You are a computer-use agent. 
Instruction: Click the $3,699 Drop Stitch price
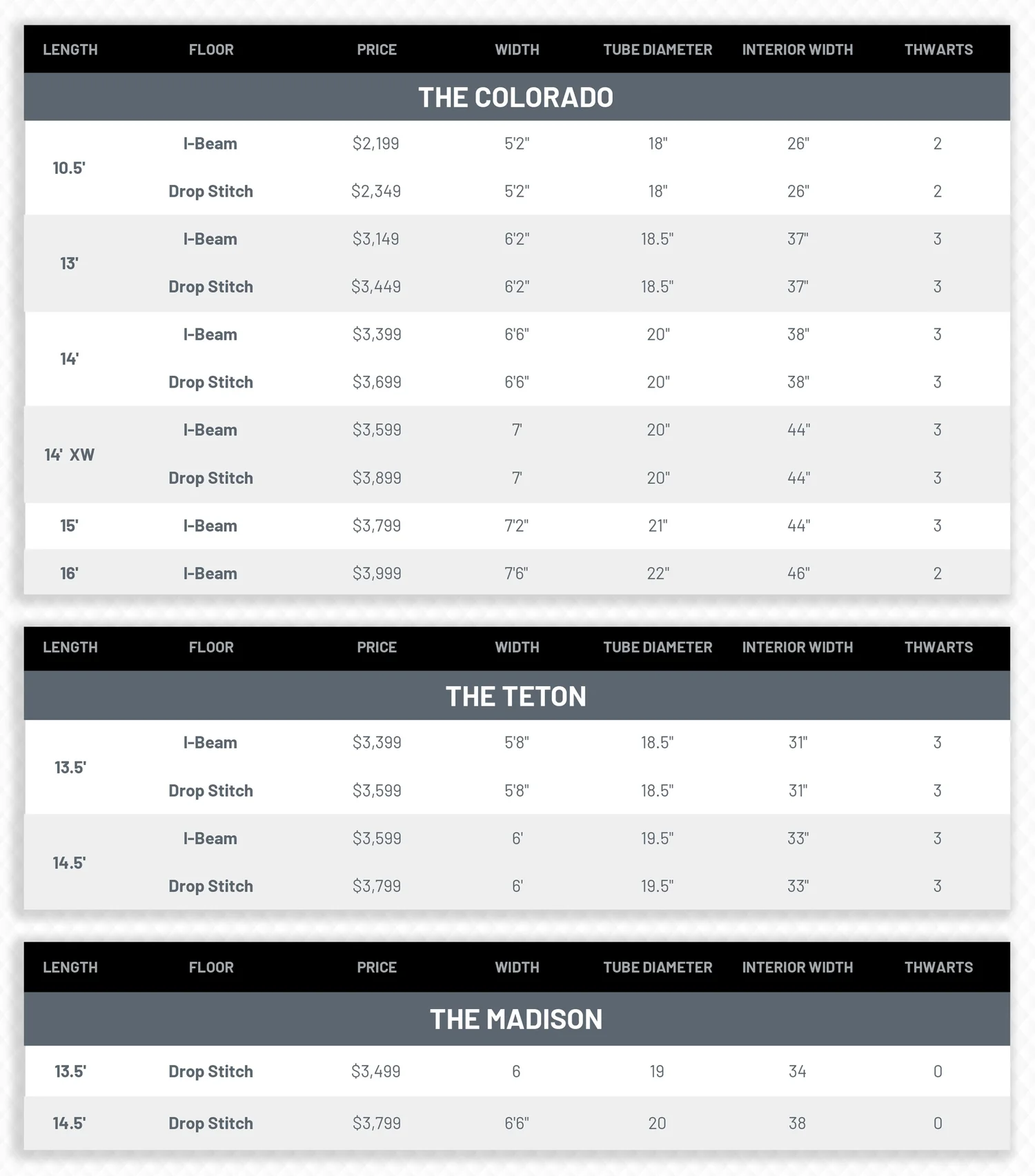pos(377,382)
